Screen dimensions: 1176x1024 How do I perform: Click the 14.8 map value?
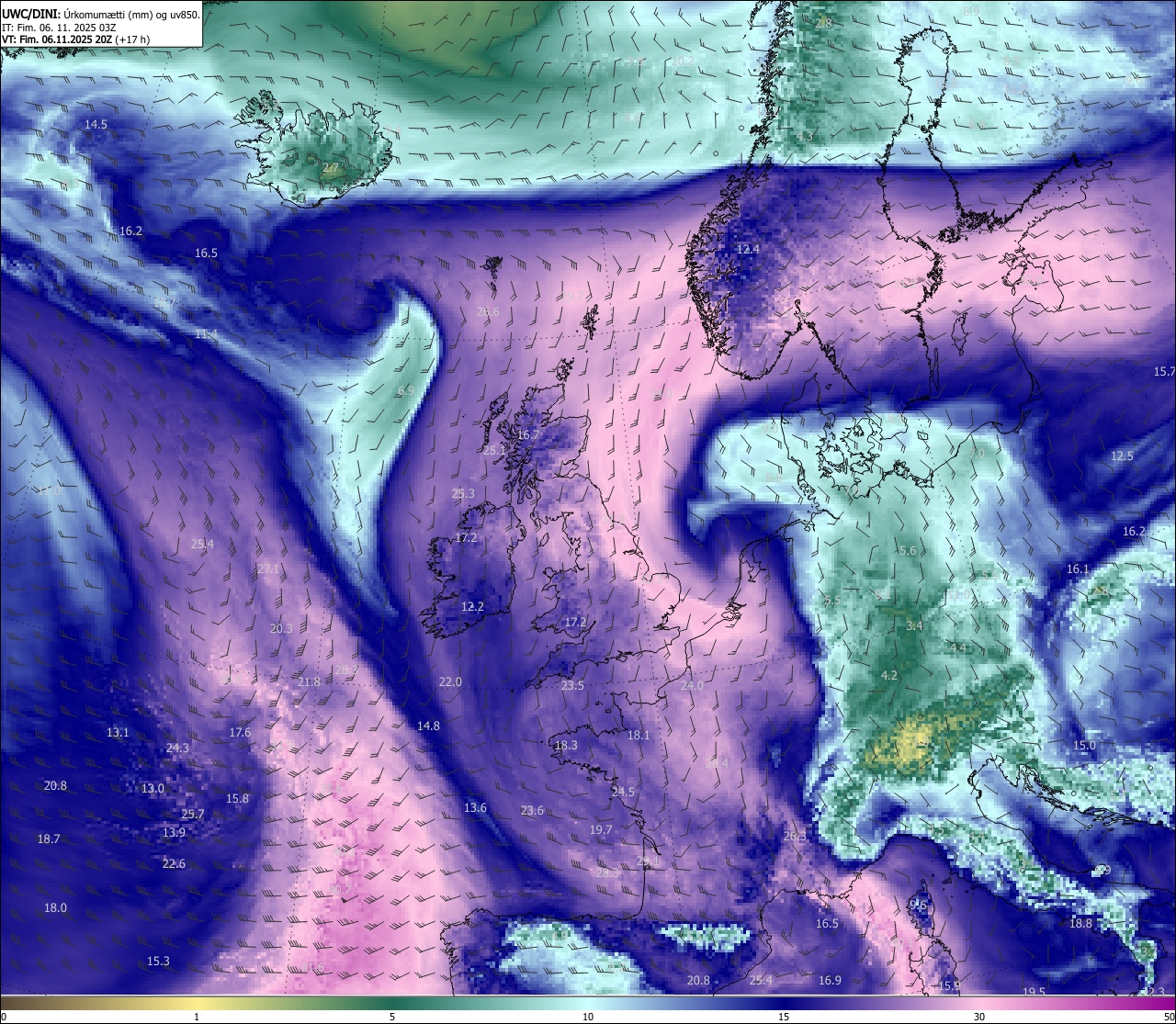428,726
